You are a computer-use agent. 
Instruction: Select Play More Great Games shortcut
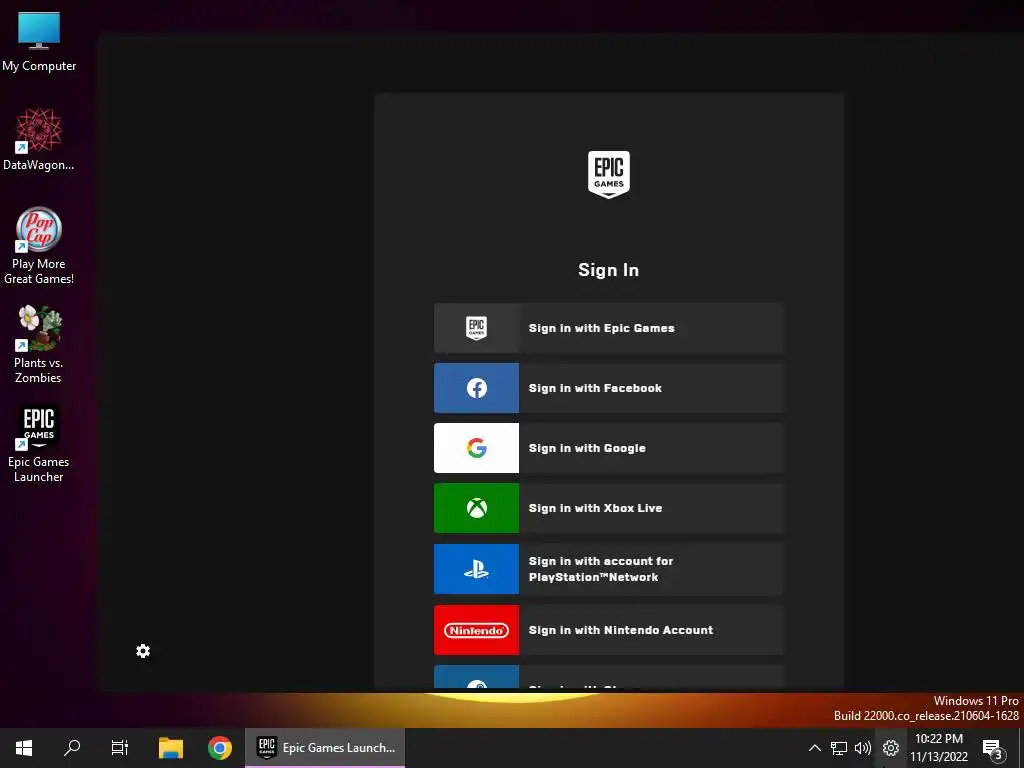coord(39,246)
